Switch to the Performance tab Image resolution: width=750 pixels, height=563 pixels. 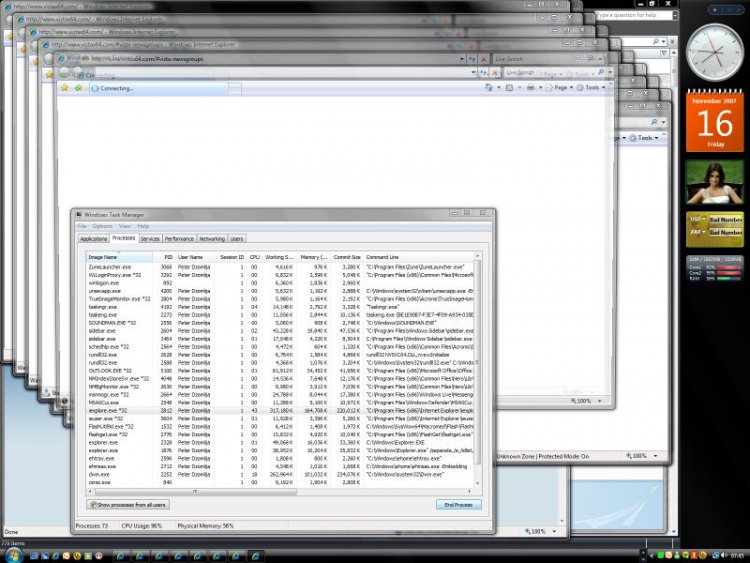point(179,239)
